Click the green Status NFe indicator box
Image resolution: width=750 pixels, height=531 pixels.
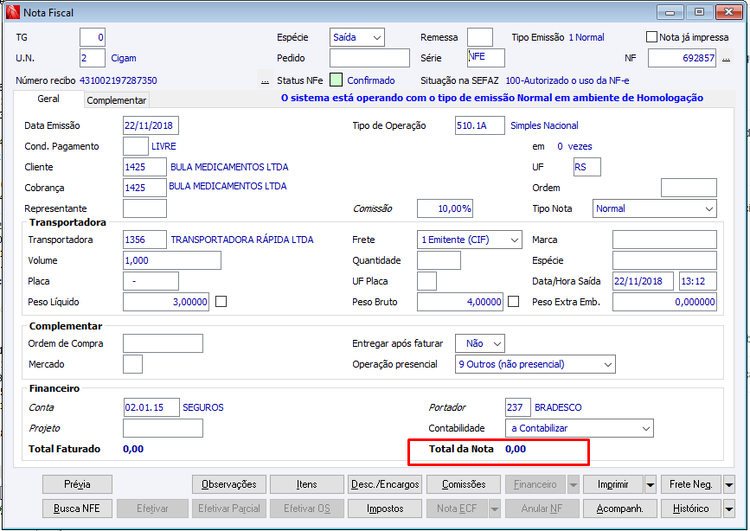coord(336,80)
